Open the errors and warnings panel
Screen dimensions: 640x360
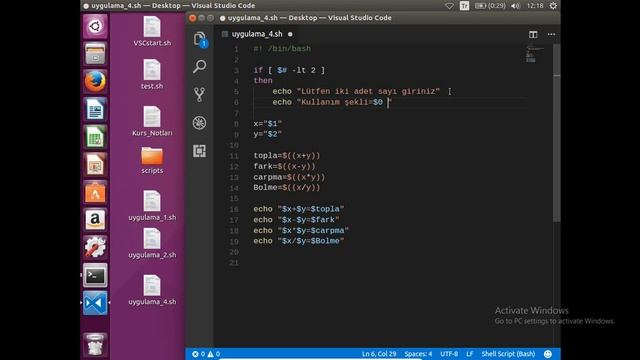pyautogui.click(x=206, y=354)
